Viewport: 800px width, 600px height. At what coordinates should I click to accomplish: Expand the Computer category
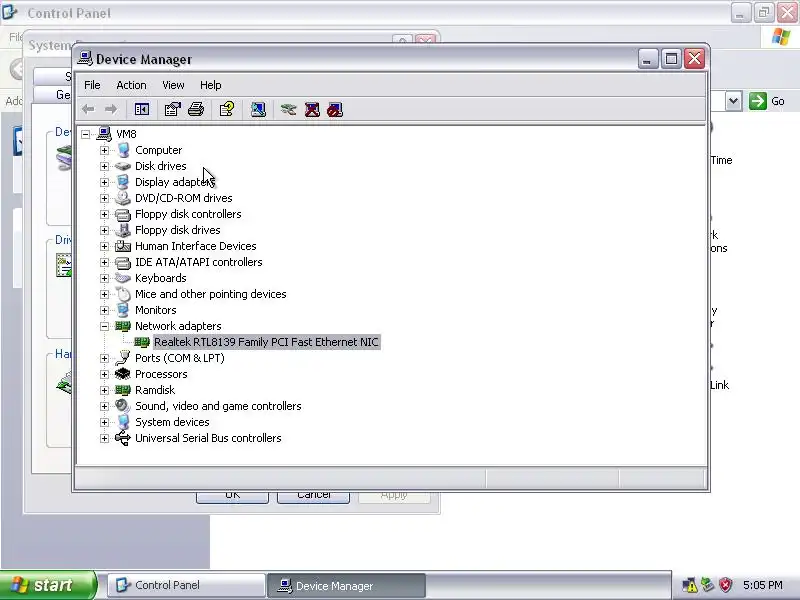[105, 150]
